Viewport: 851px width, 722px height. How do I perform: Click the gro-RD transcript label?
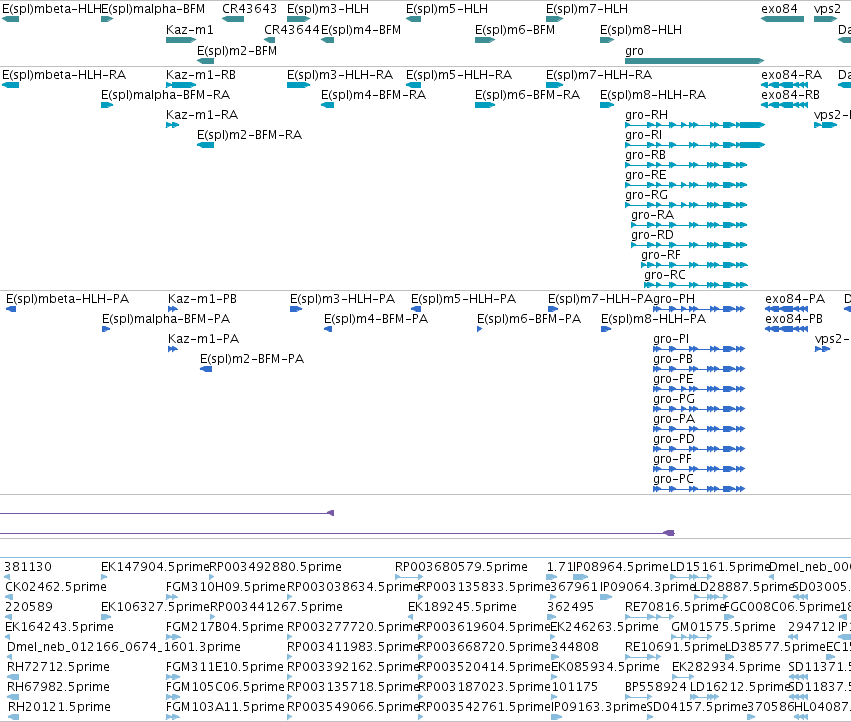[x=652, y=235]
